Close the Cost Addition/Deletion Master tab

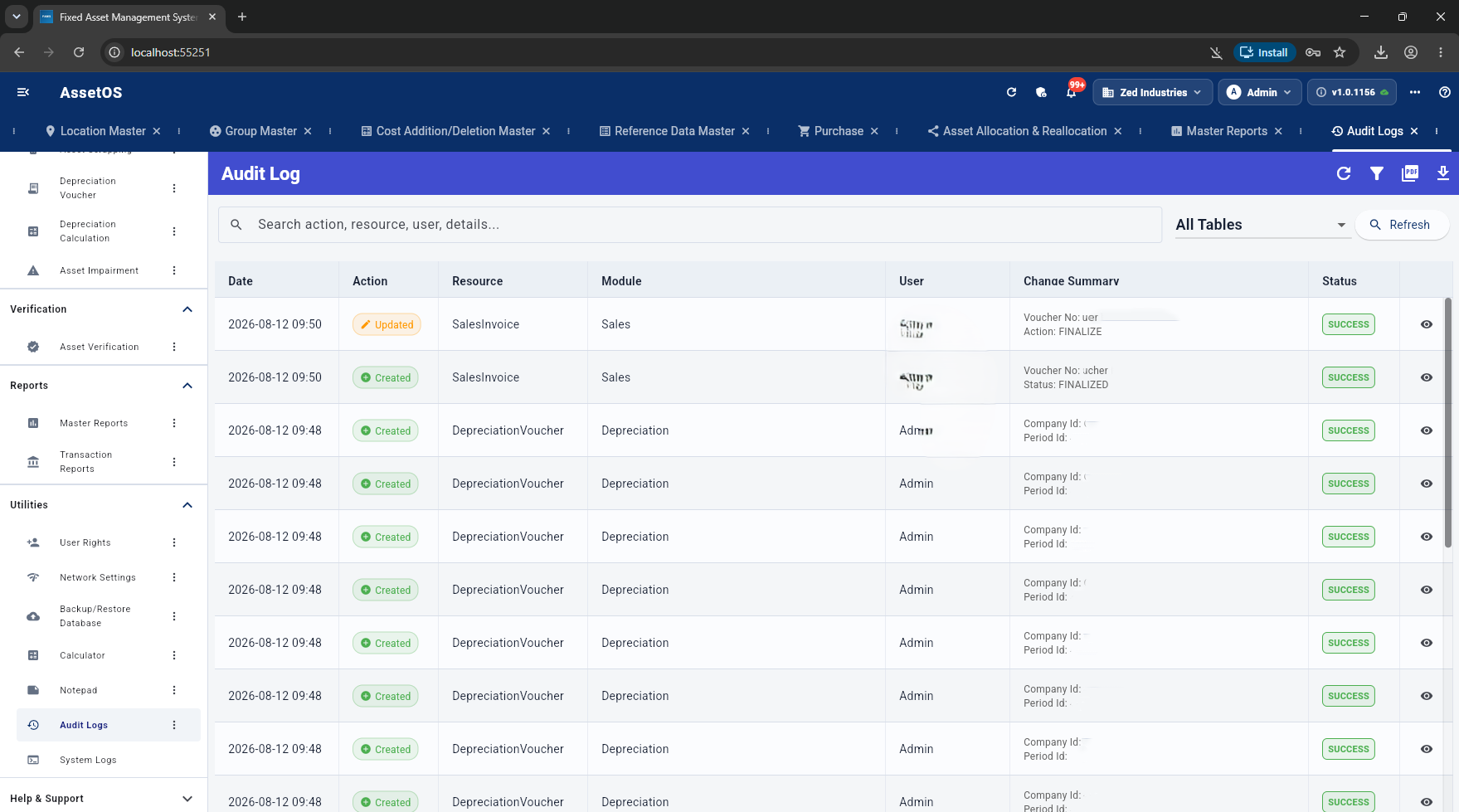(547, 131)
